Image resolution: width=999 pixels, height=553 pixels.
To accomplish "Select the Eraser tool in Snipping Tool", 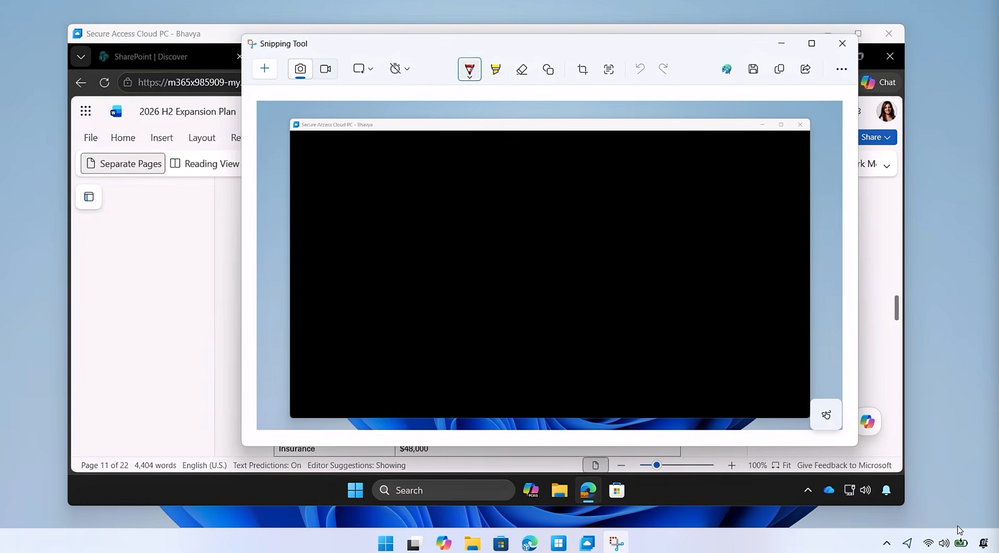I will tap(522, 69).
